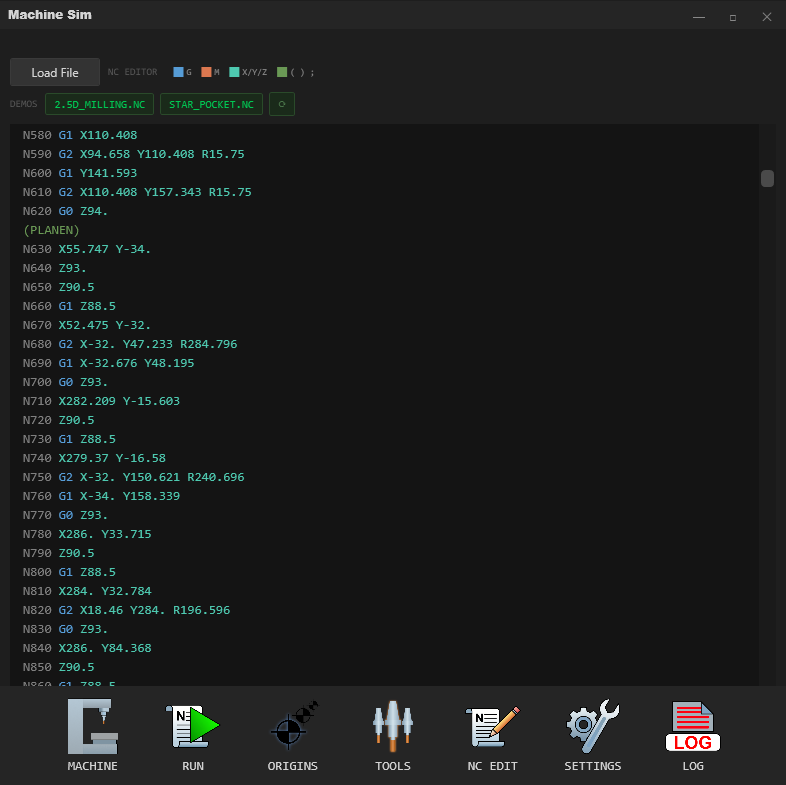
Task: Click line N650 Z90.5
Action: 58,287
